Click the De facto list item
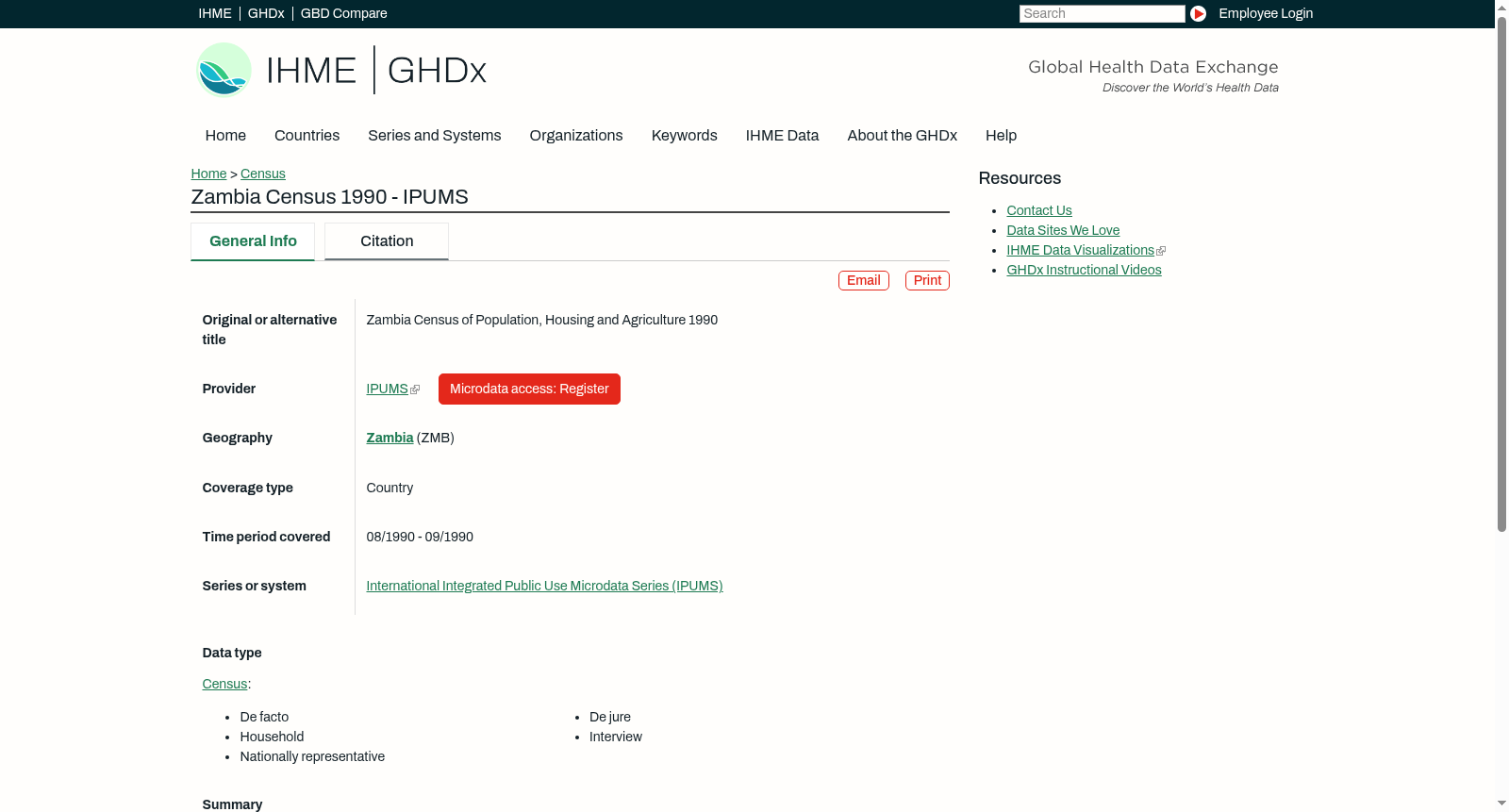 [264, 717]
